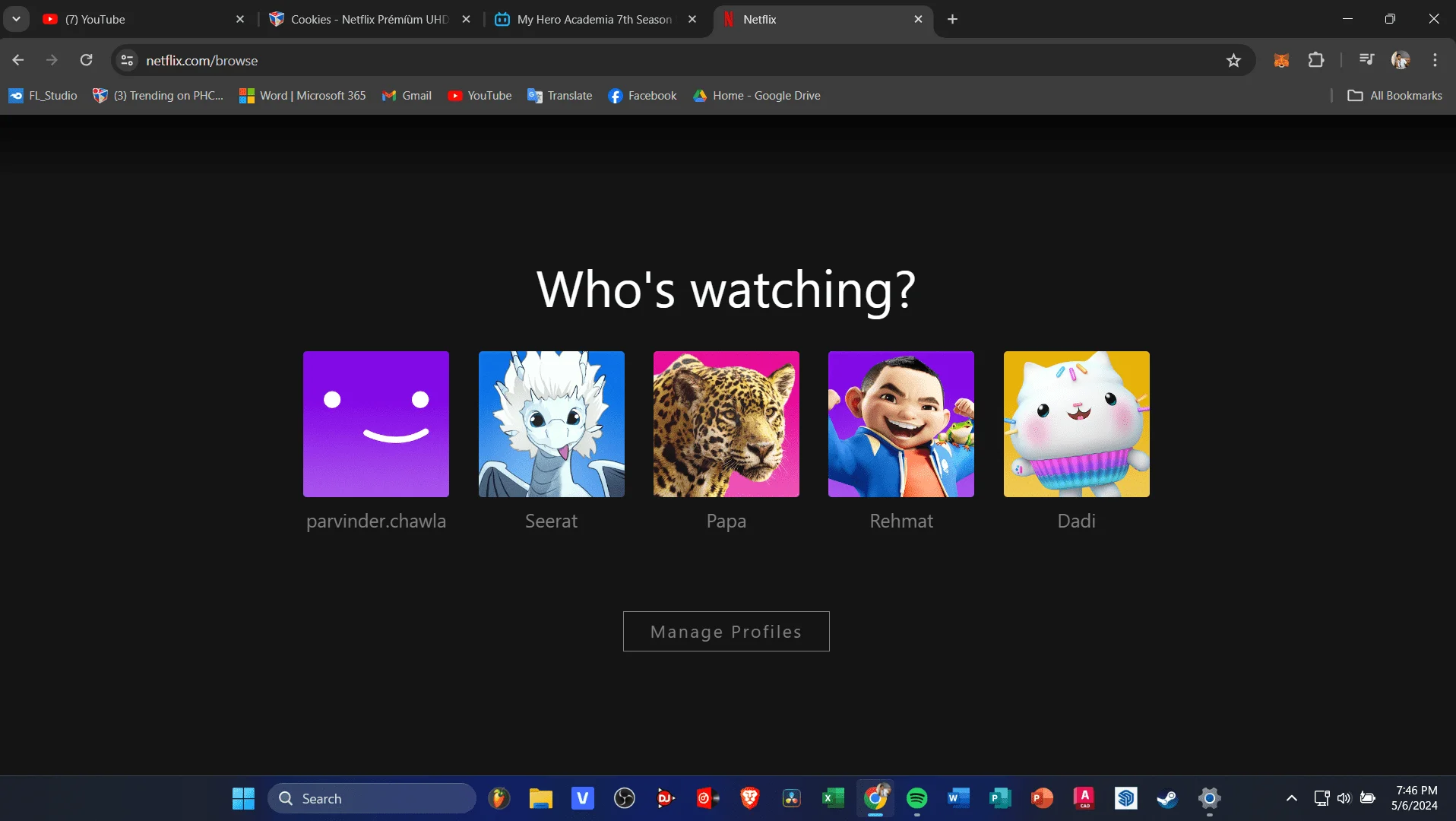The height and width of the screenshot is (821, 1456).
Task: Open the Trending on PHC bookmark
Action: pos(158,96)
